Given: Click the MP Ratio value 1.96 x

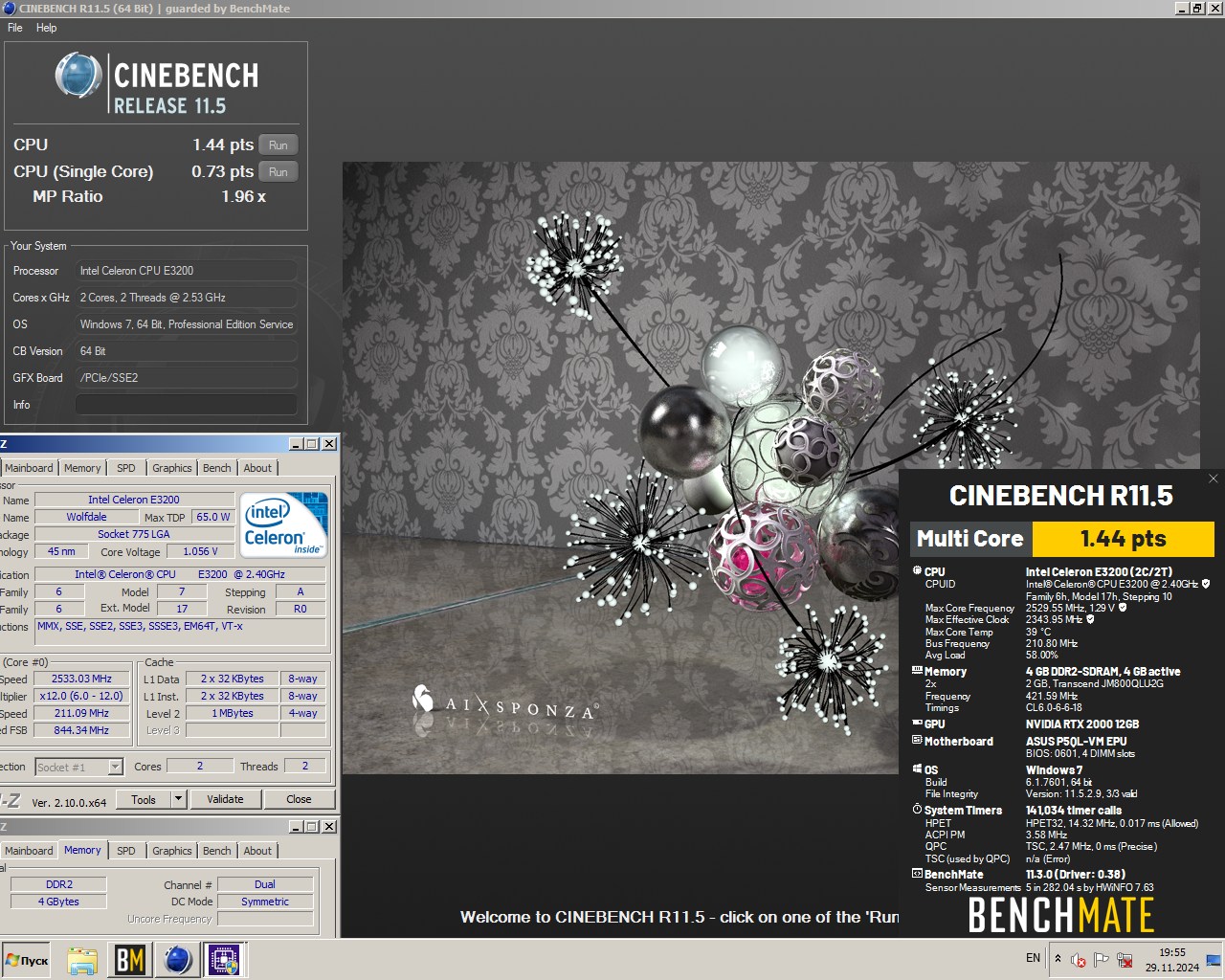Looking at the screenshot, I should (x=244, y=196).
